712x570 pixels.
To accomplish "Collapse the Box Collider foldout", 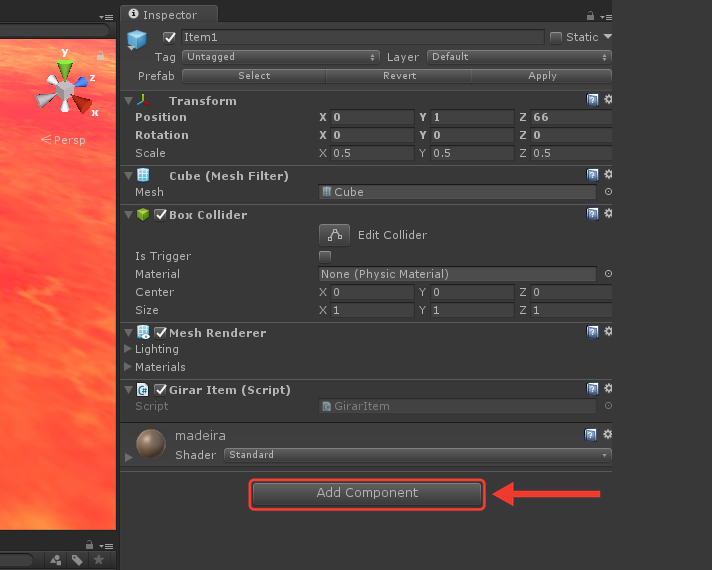I will click(x=129, y=214).
